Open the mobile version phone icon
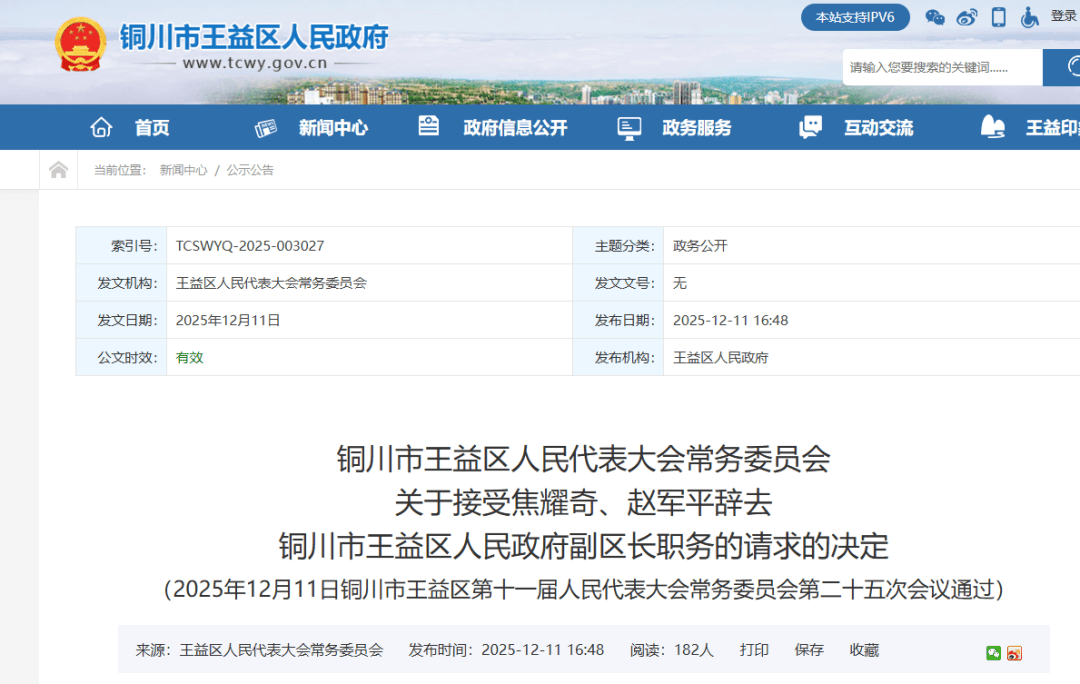 998,17
